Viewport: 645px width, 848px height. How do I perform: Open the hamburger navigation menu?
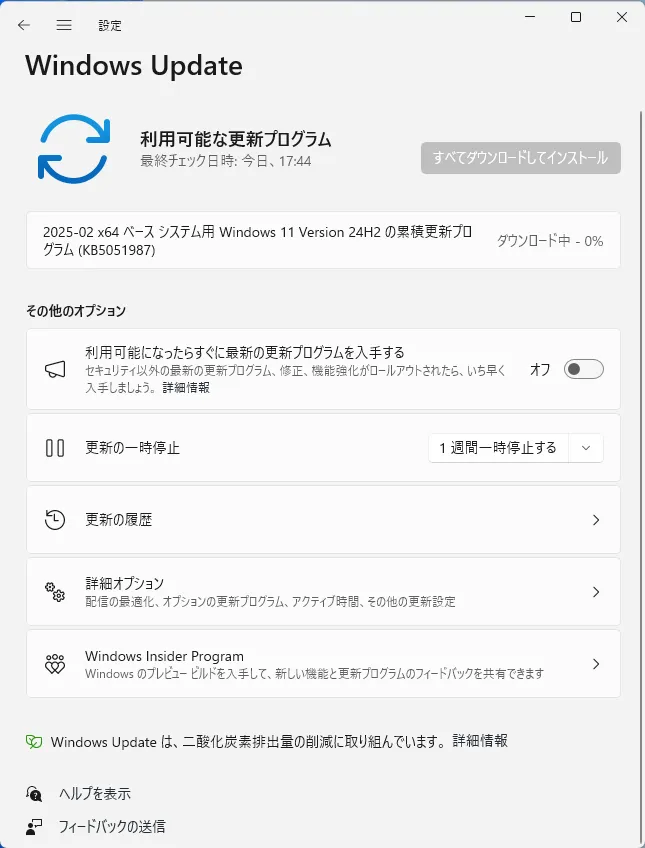tap(64, 25)
